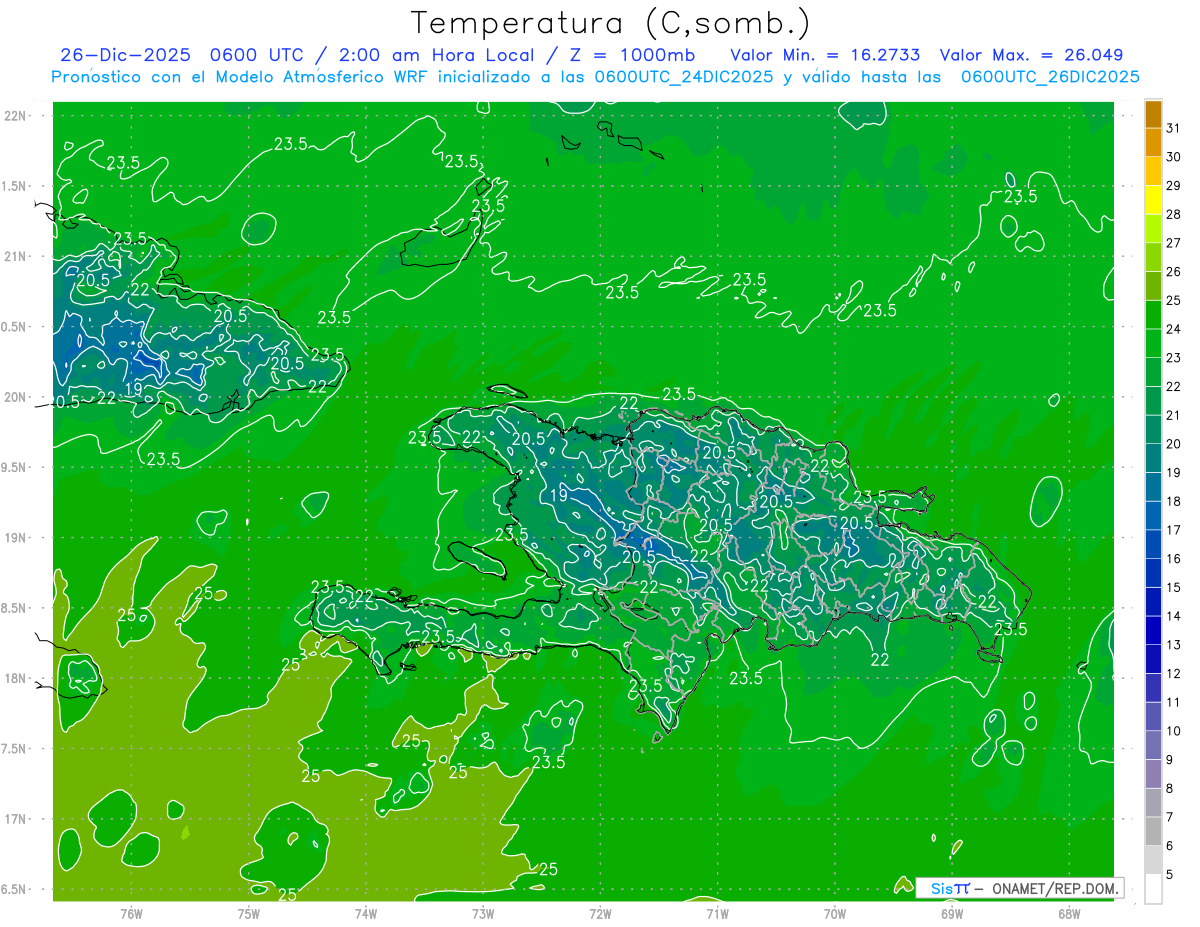Click the longitude label "73W"

[483, 914]
